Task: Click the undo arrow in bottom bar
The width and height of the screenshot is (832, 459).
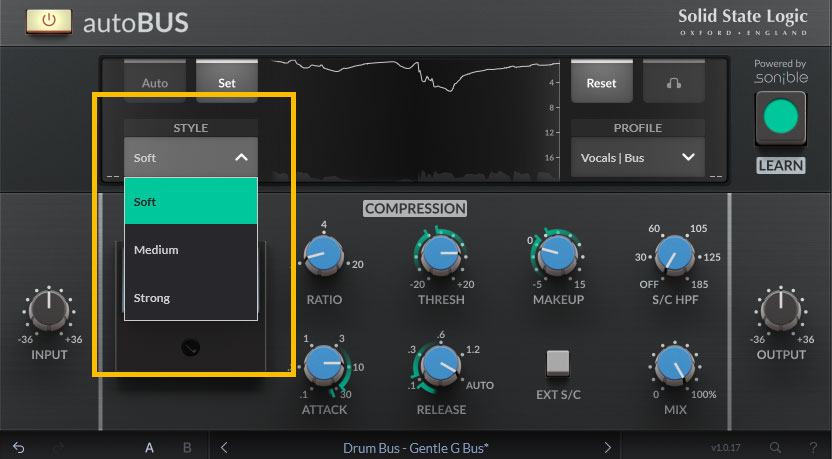Action: [19, 447]
